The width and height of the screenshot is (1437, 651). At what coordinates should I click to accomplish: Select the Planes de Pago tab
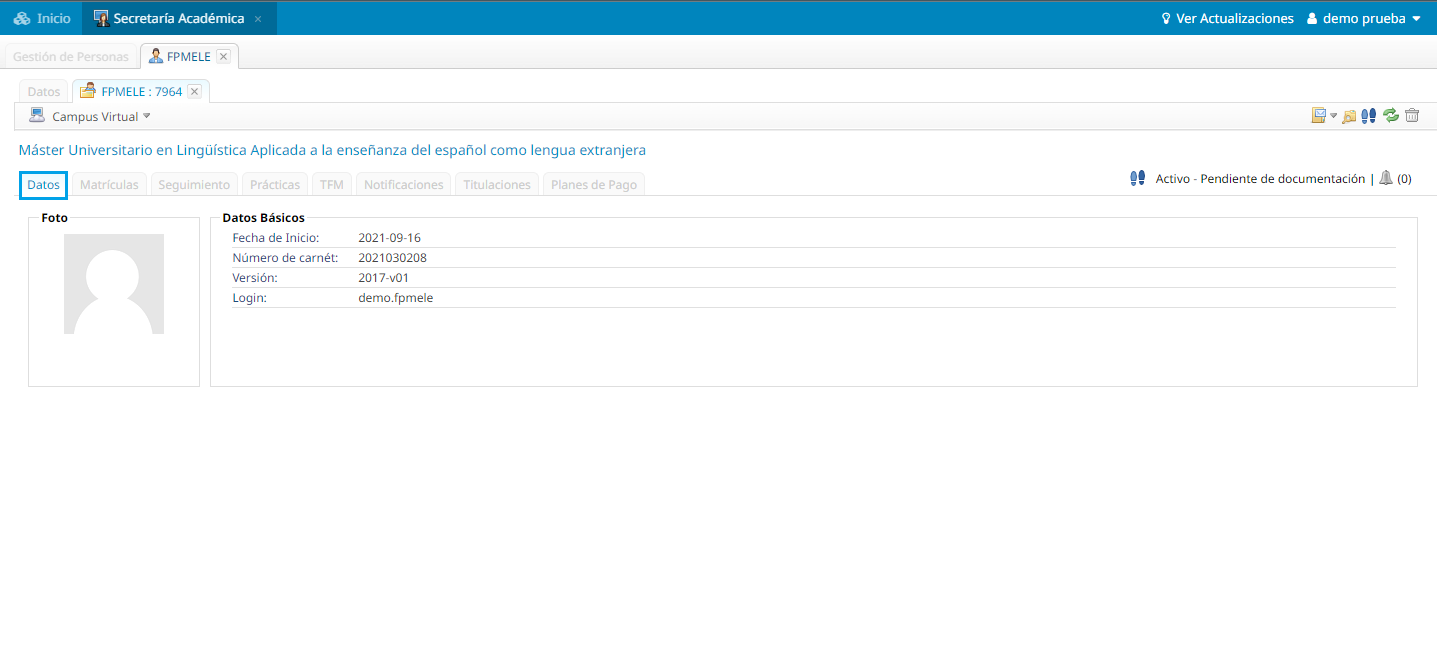[593, 185]
